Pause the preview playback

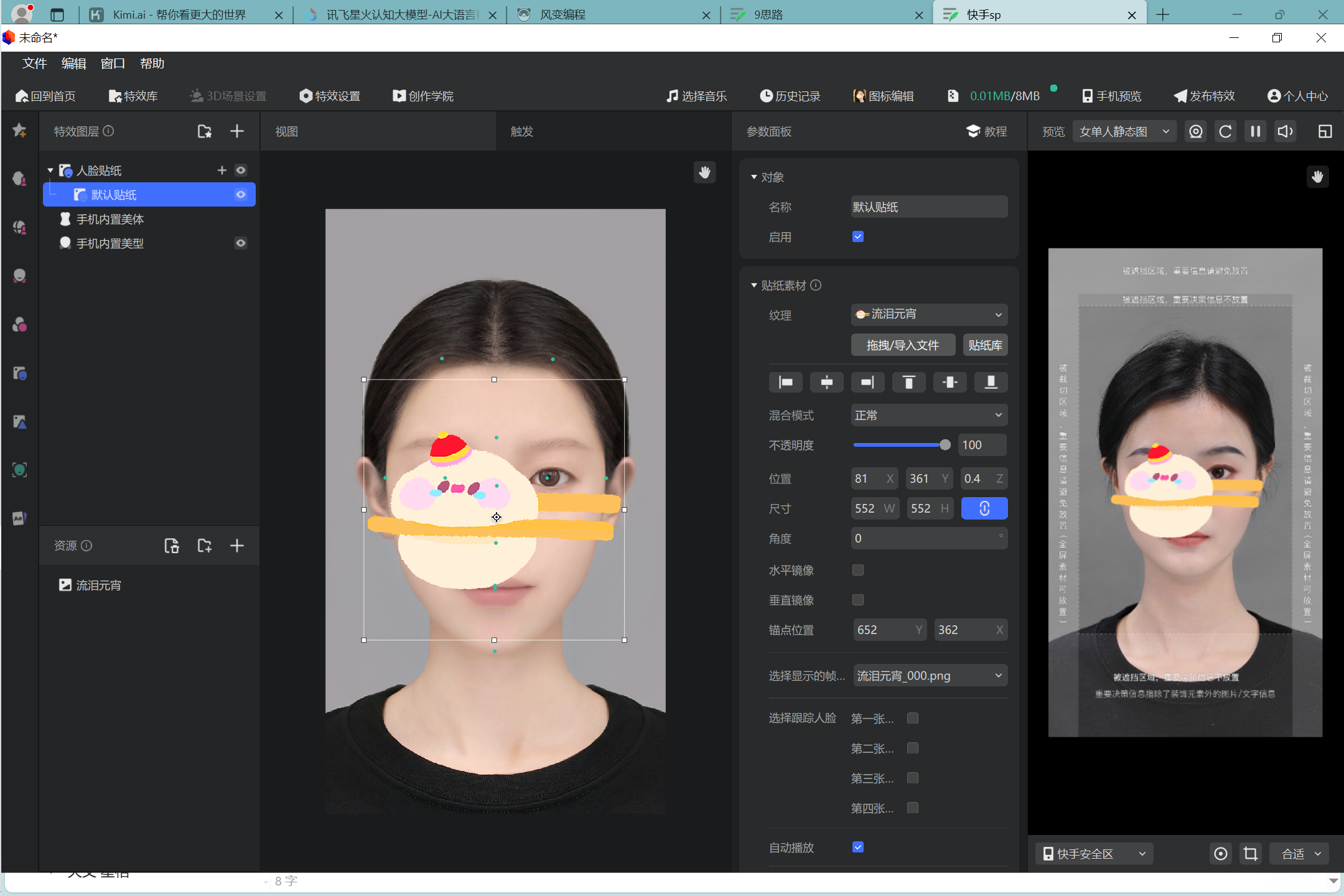pyautogui.click(x=1255, y=131)
